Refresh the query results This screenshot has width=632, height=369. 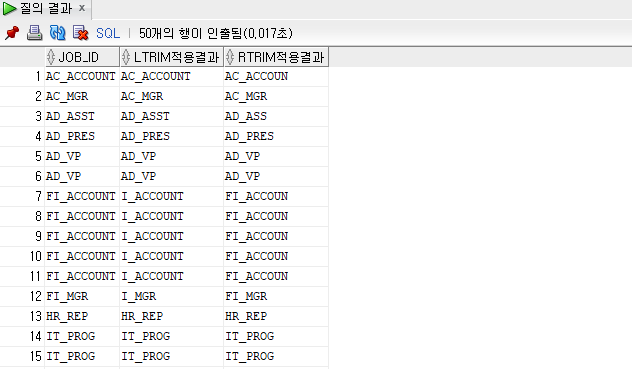(x=57, y=33)
